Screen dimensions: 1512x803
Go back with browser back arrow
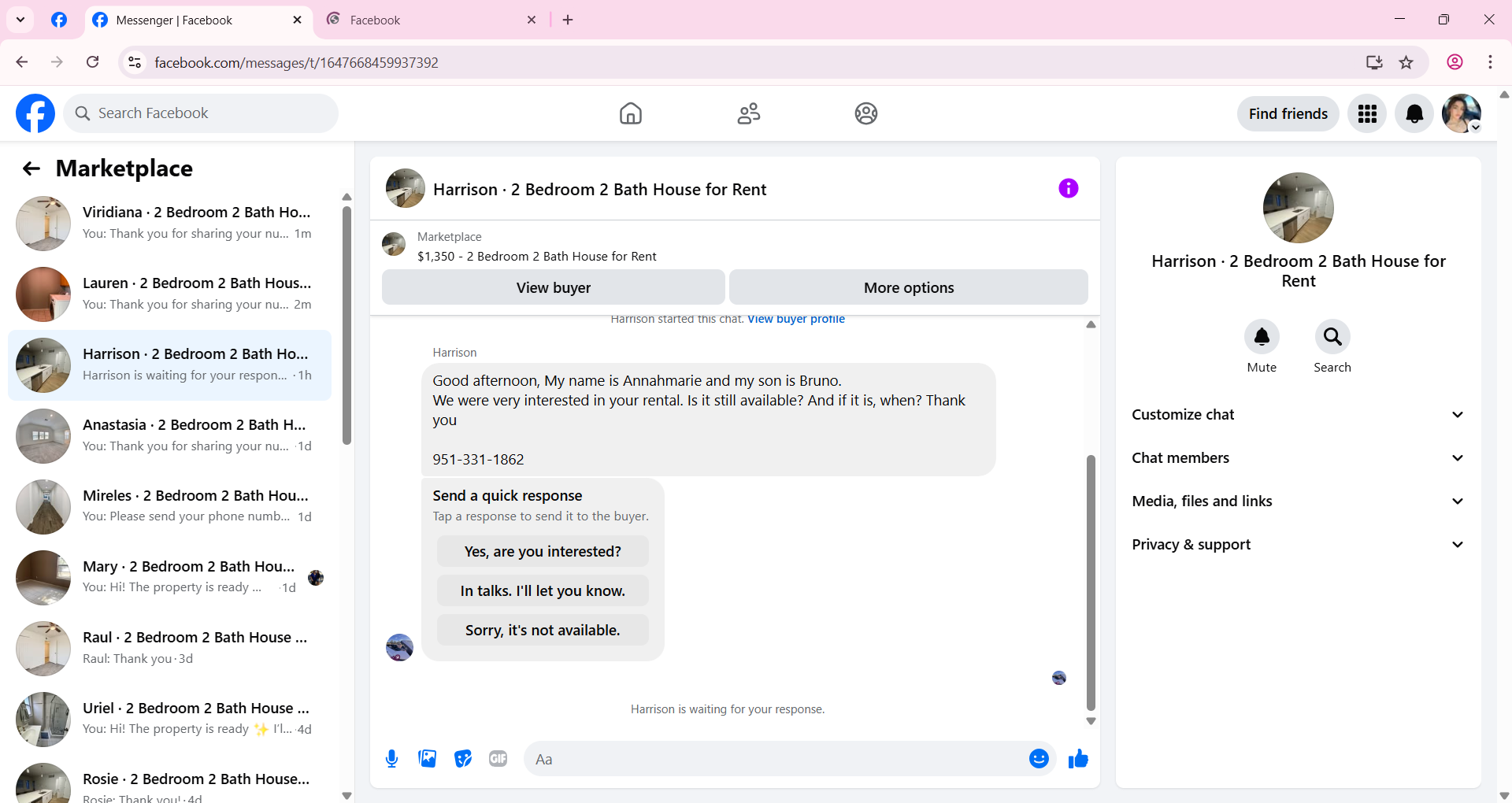(x=22, y=62)
